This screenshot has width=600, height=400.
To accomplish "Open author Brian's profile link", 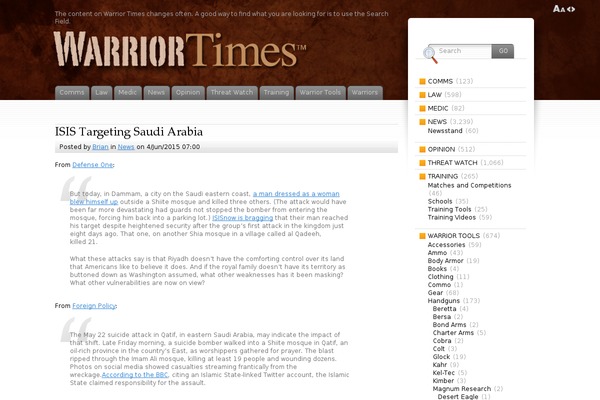I will click(100, 147).
